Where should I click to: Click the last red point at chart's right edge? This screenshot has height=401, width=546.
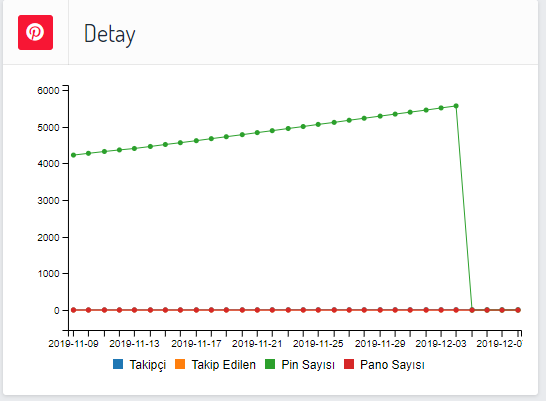(x=518, y=310)
